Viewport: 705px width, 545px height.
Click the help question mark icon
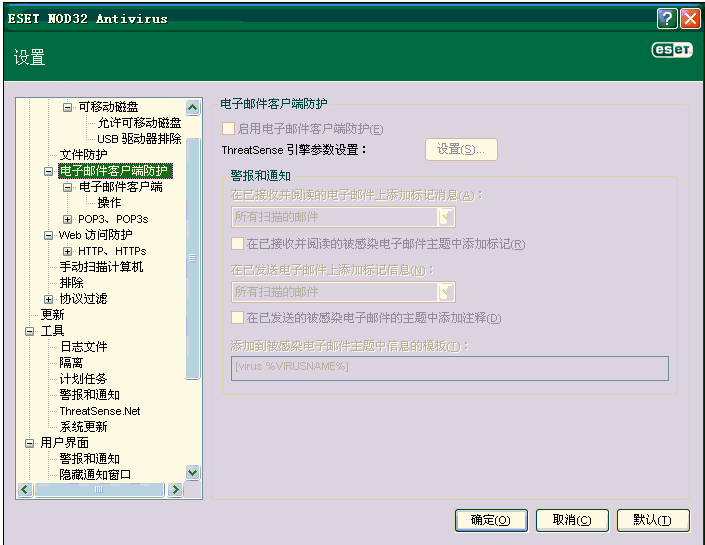667,18
